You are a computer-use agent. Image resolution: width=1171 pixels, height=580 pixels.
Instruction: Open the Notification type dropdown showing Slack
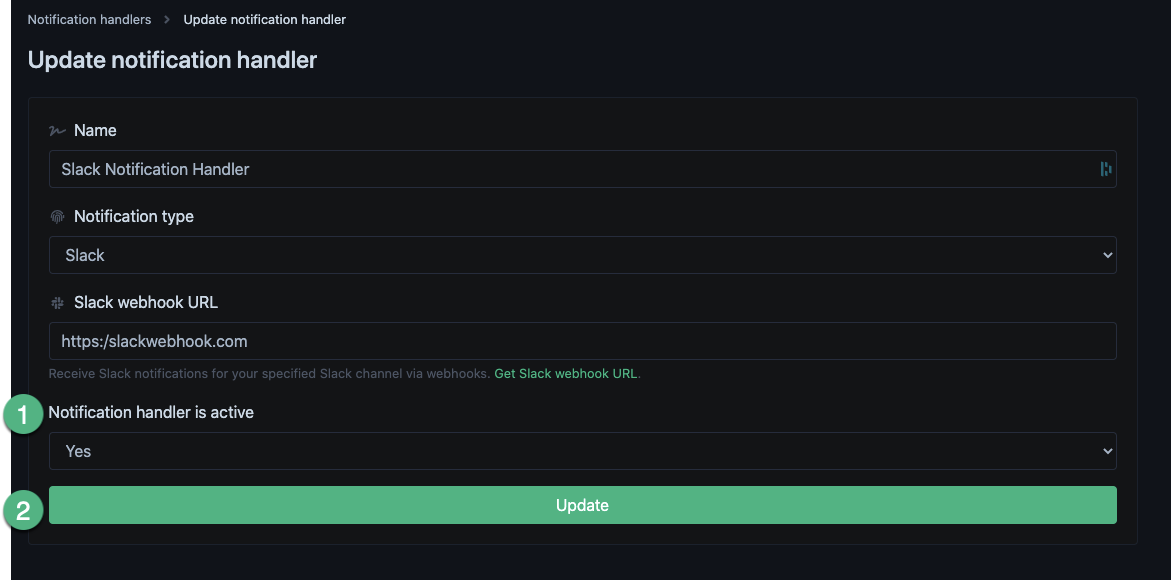(582, 255)
